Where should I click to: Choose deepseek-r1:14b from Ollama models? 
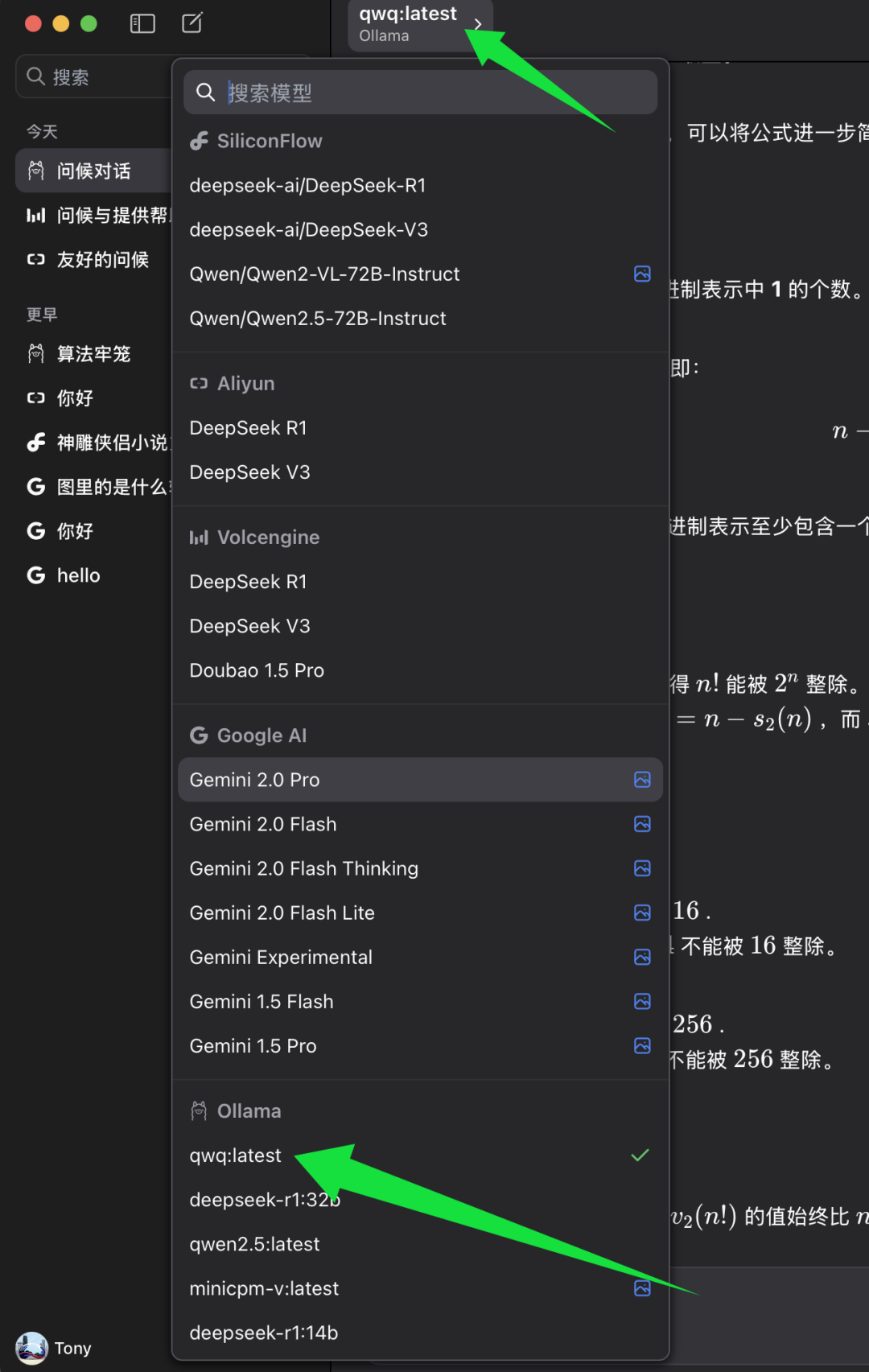pos(264,1333)
